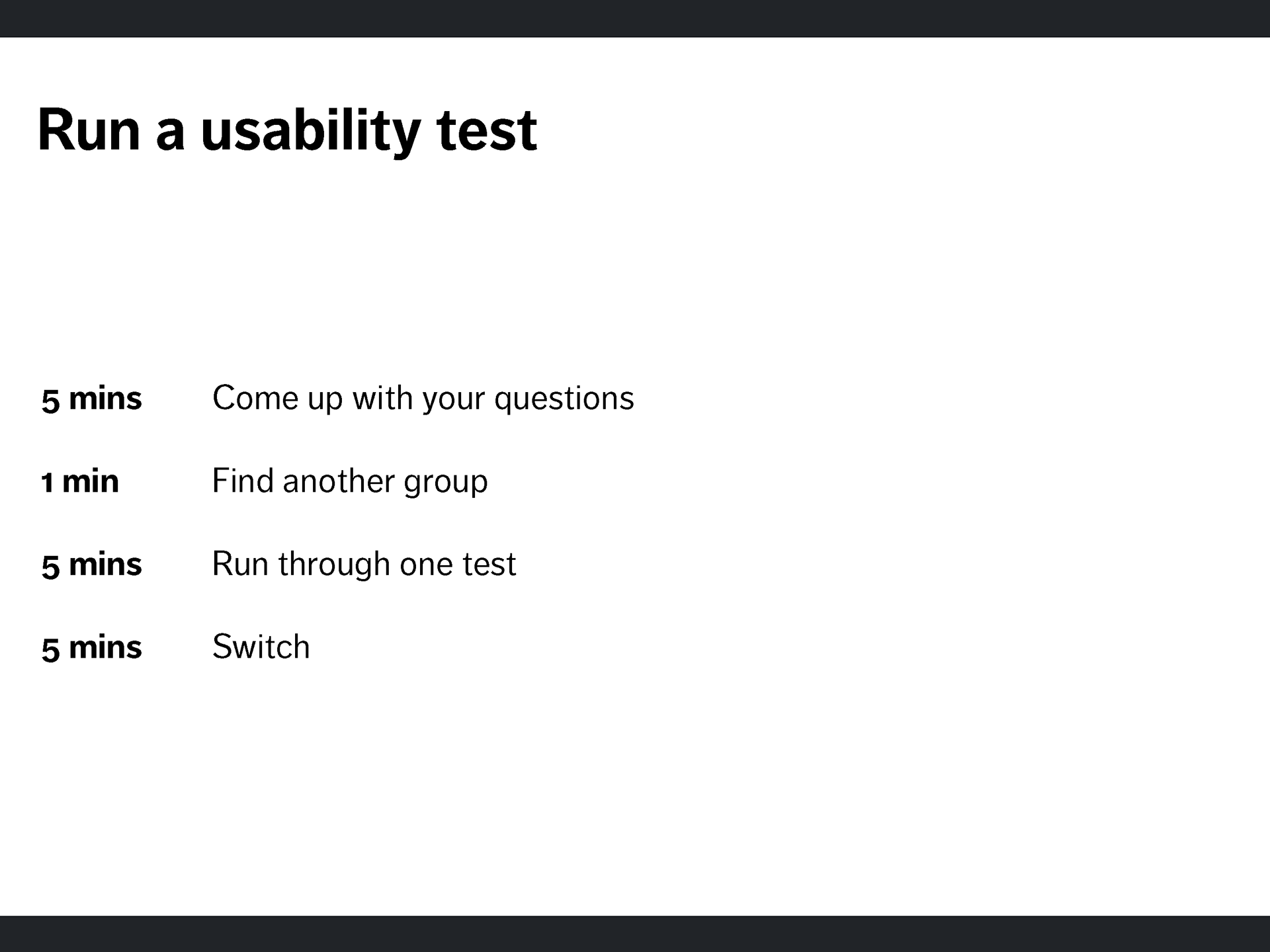Click the first '5 mins' label
Screen dimensions: 1270x952
pos(92,399)
